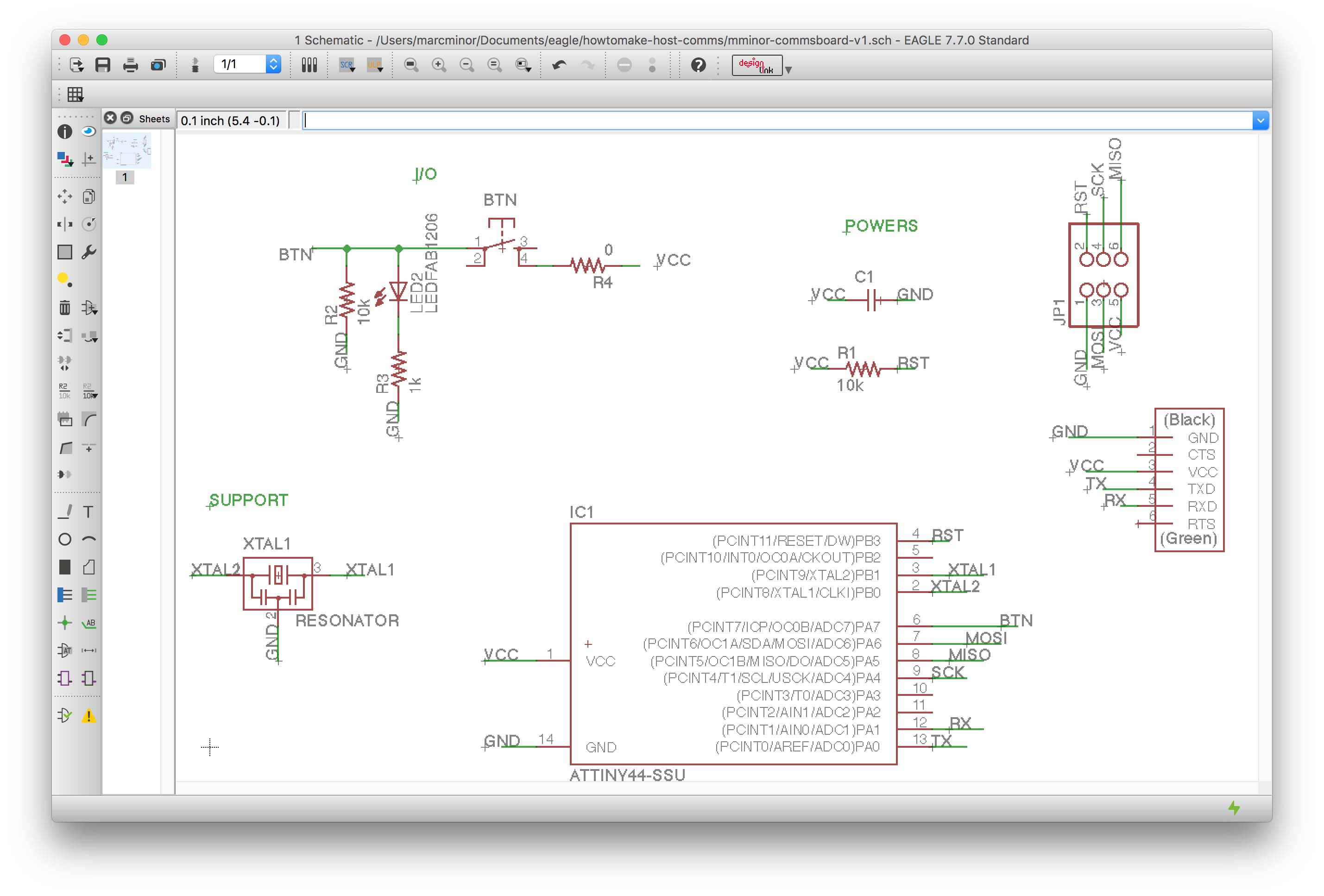Close the Sheets panel
Screen dimensions: 1324x896
click(x=111, y=118)
